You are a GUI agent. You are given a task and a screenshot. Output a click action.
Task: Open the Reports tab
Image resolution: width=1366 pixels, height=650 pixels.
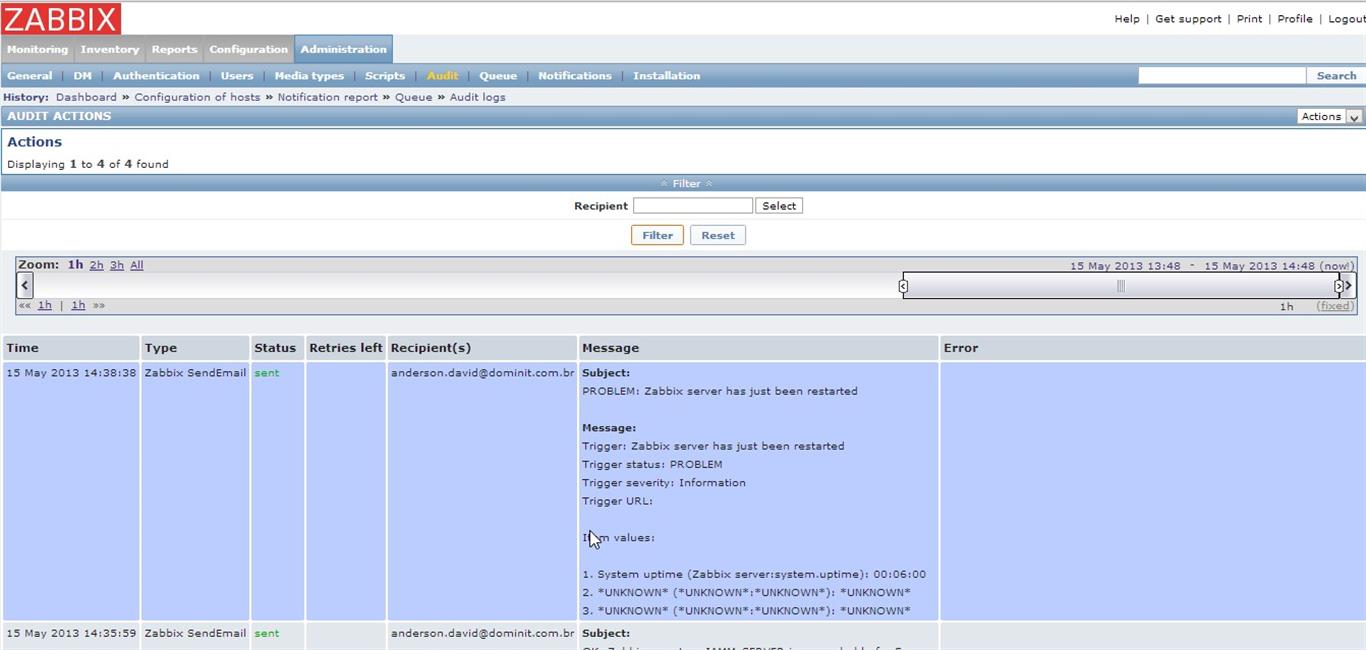coord(175,49)
